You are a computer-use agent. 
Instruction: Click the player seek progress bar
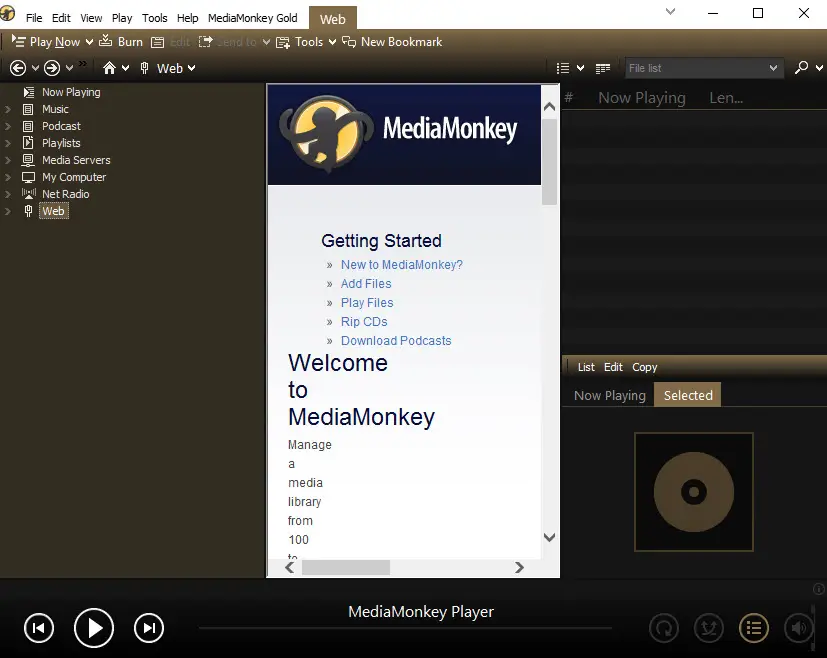click(405, 628)
